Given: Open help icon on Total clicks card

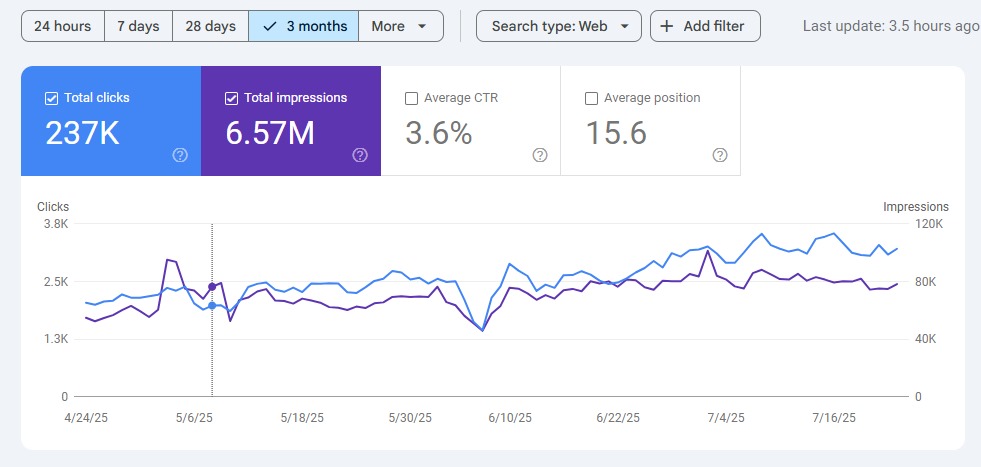Looking at the screenshot, I should point(180,155).
